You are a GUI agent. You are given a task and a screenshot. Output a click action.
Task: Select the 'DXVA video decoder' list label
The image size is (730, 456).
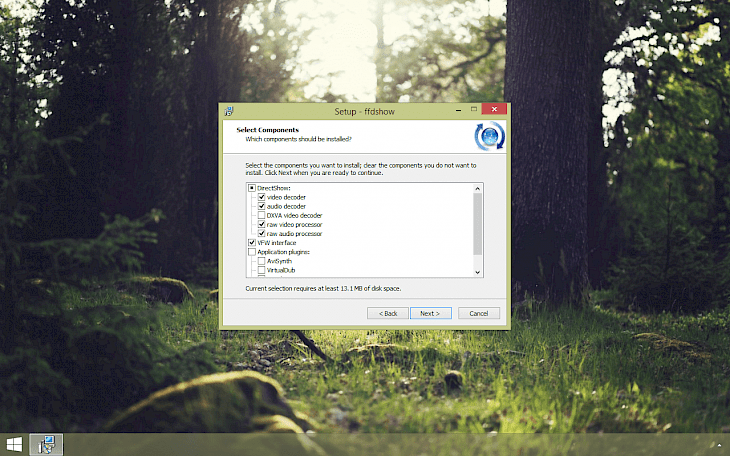pyautogui.click(x=294, y=216)
